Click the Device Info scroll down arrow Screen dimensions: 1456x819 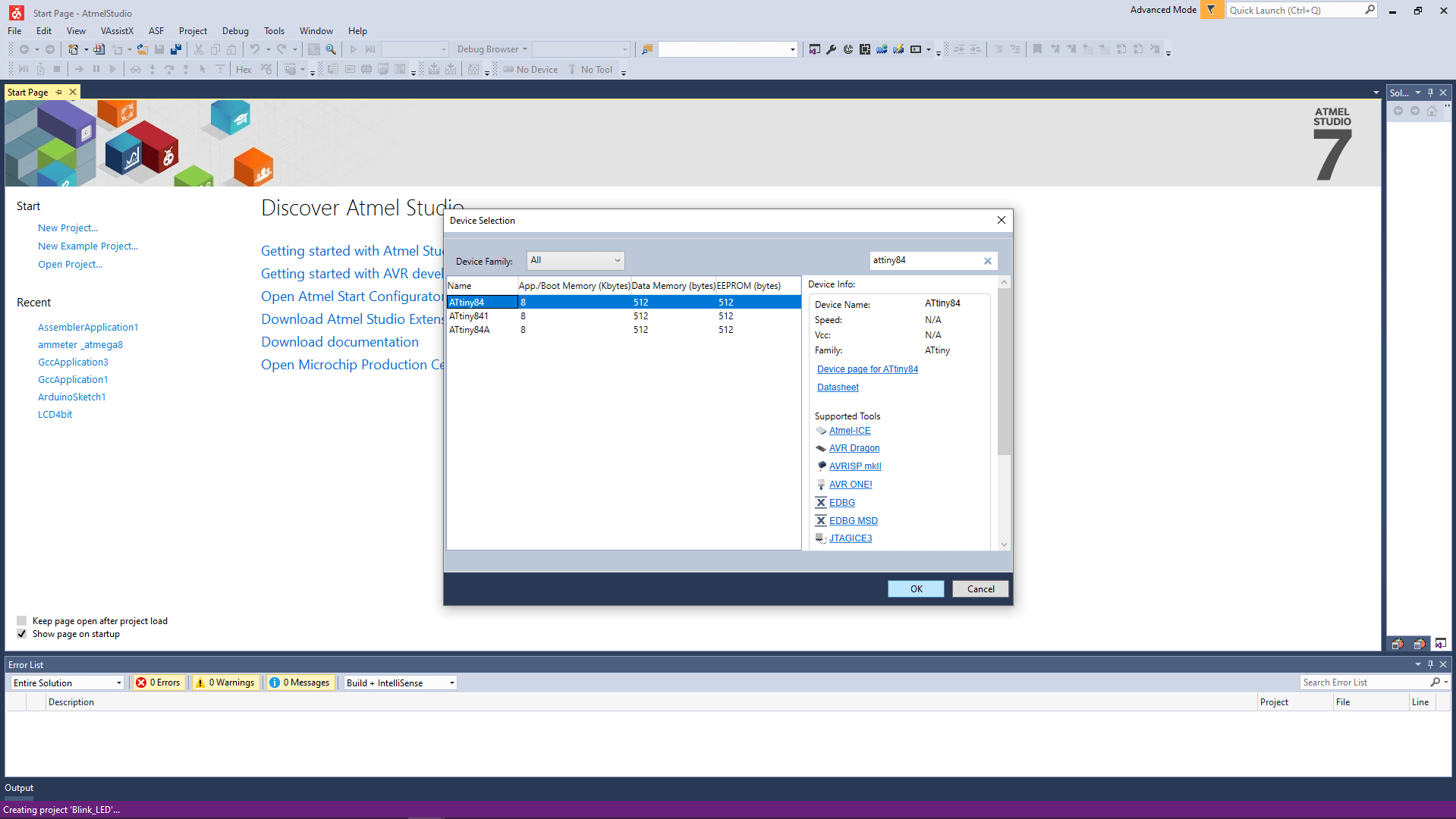point(1004,544)
